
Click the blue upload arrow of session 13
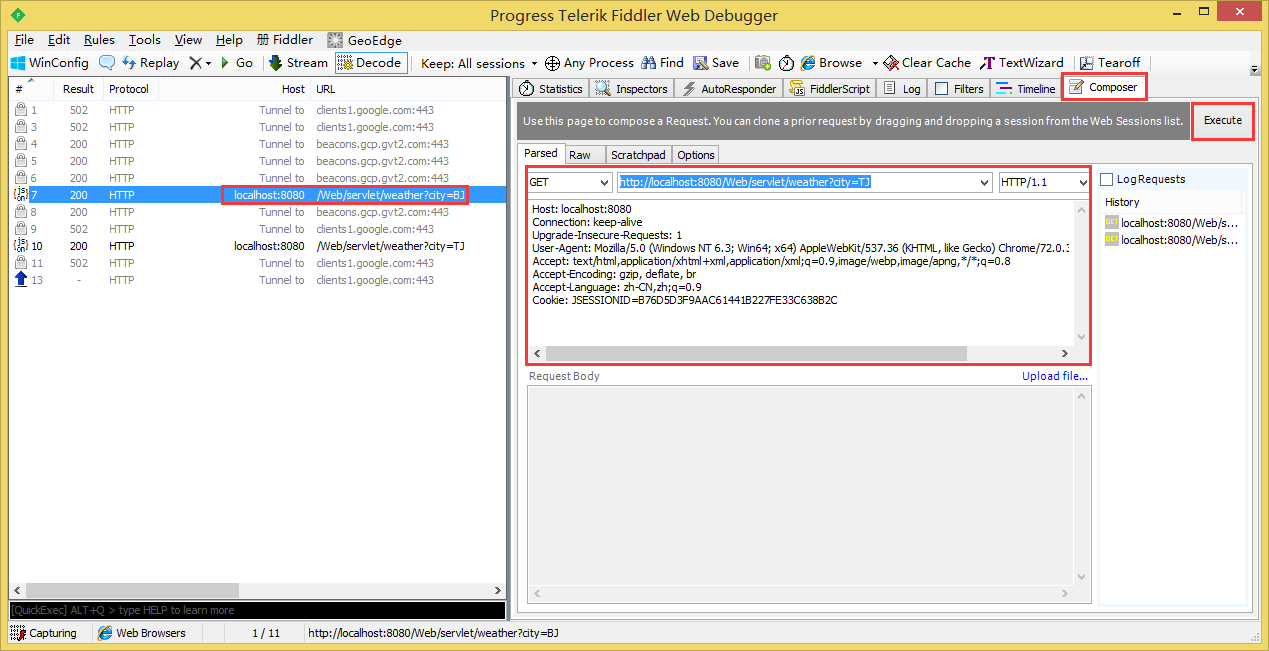pyautogui.click(x=21, y=280)
